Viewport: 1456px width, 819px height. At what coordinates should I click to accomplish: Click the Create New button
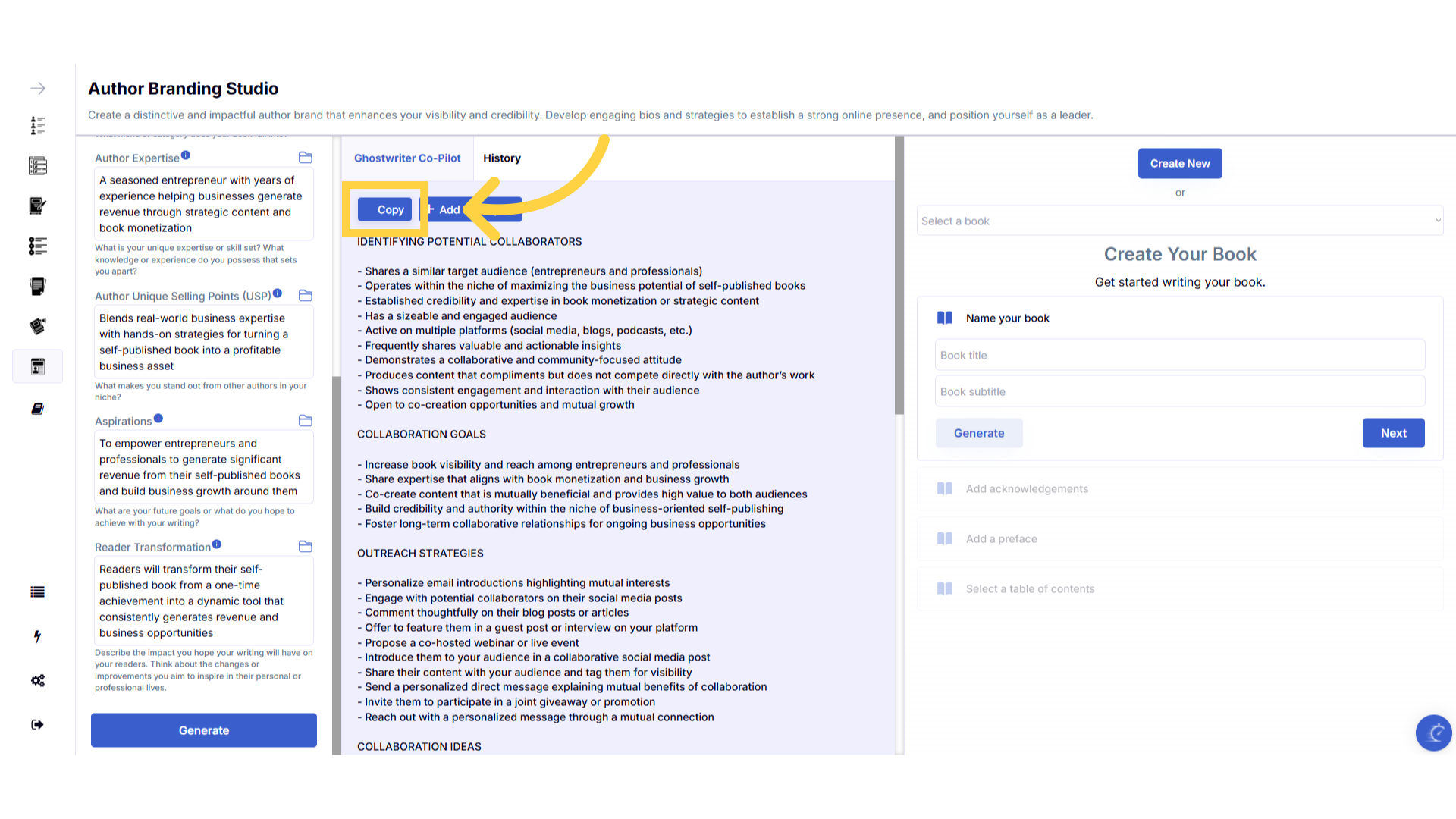pyautogui.click(x=1179, y=164)
